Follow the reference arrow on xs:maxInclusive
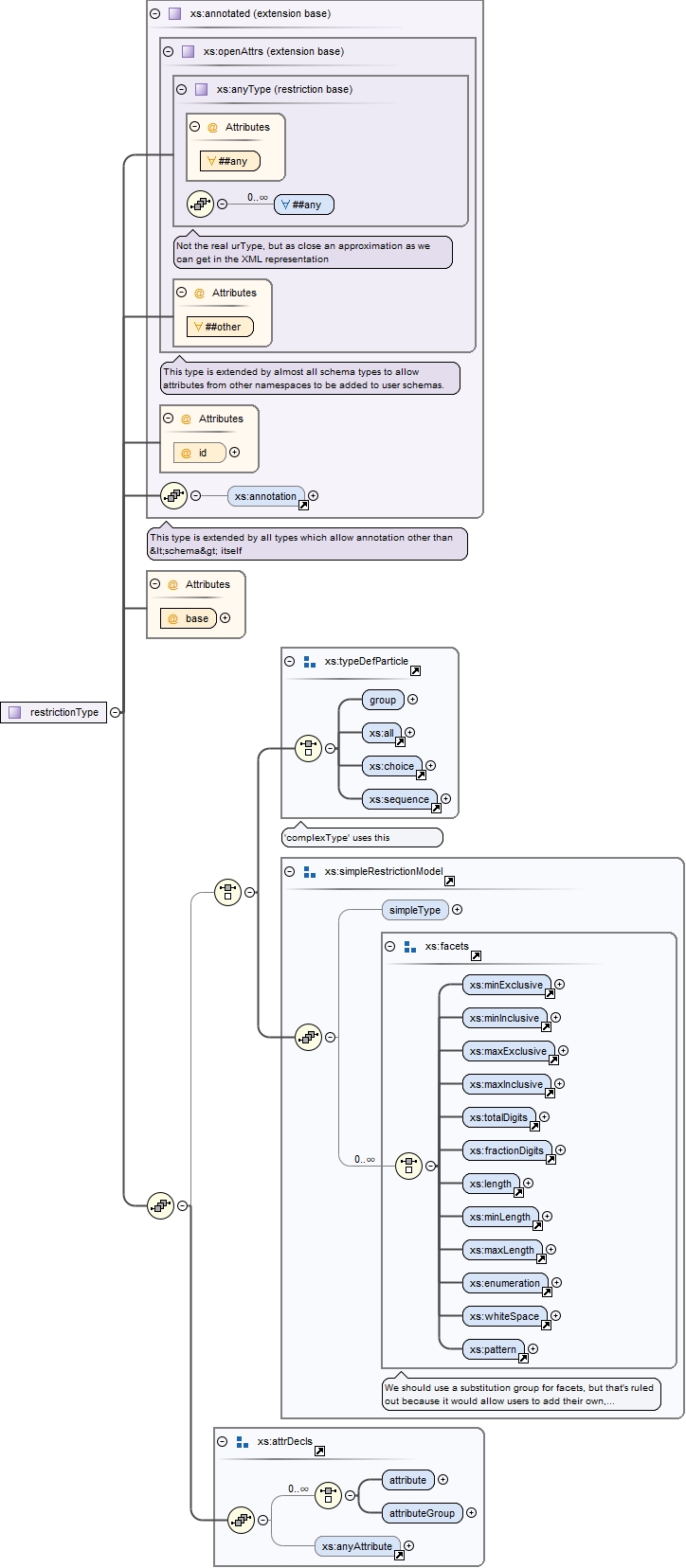 [550, 1093]
